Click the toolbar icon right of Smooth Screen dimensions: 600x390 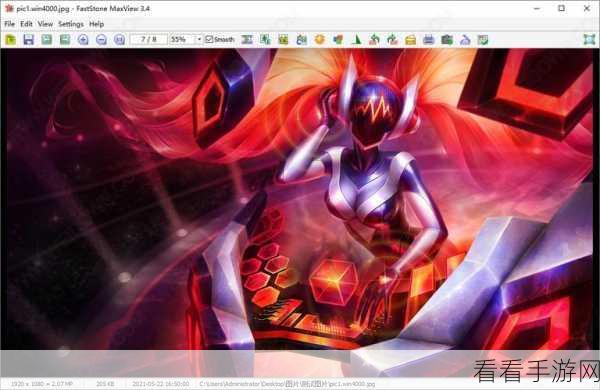[247, 39]
